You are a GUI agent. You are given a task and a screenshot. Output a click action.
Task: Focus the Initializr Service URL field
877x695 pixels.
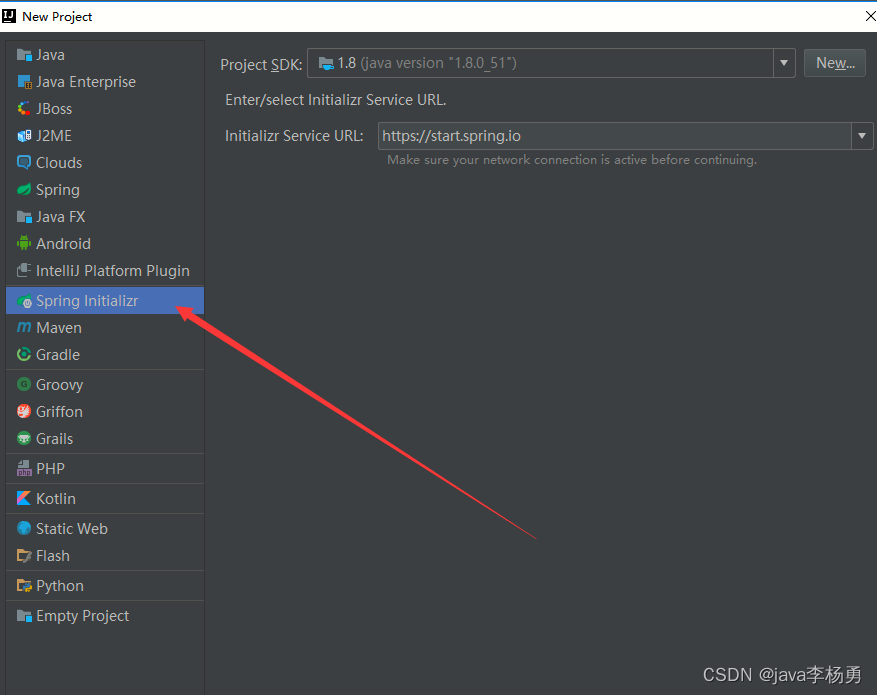tap(615, 136)
